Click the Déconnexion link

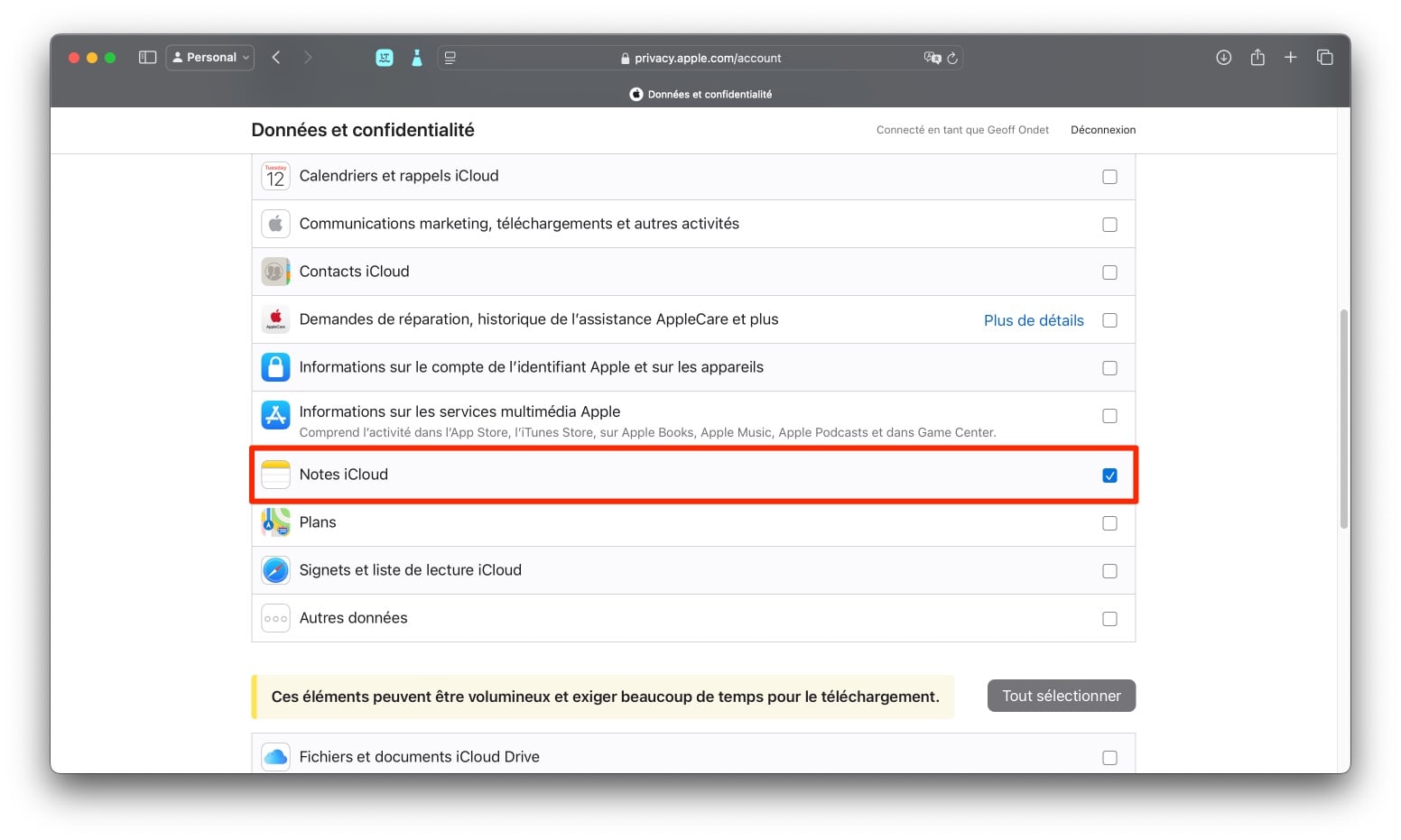1102,130
